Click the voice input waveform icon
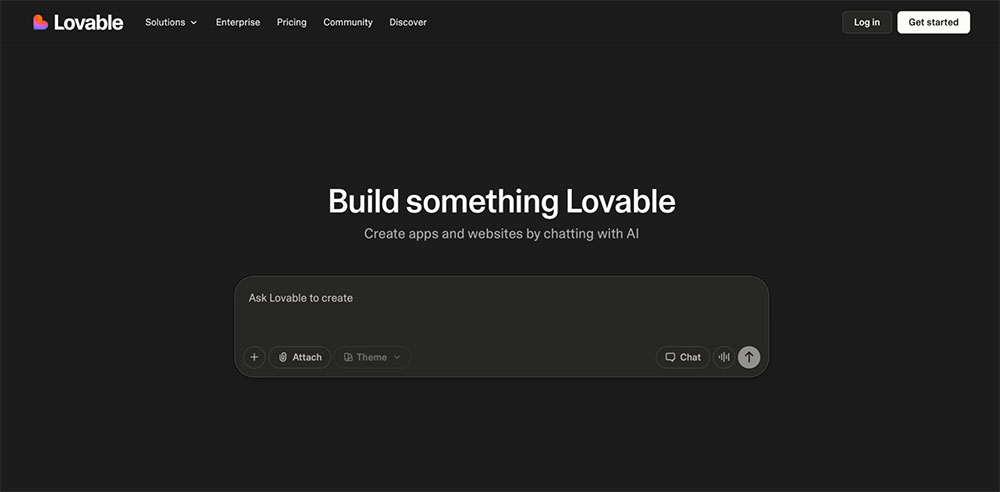Image resolution: width=1000 pixels, height=492 pixels. point(724,357)
